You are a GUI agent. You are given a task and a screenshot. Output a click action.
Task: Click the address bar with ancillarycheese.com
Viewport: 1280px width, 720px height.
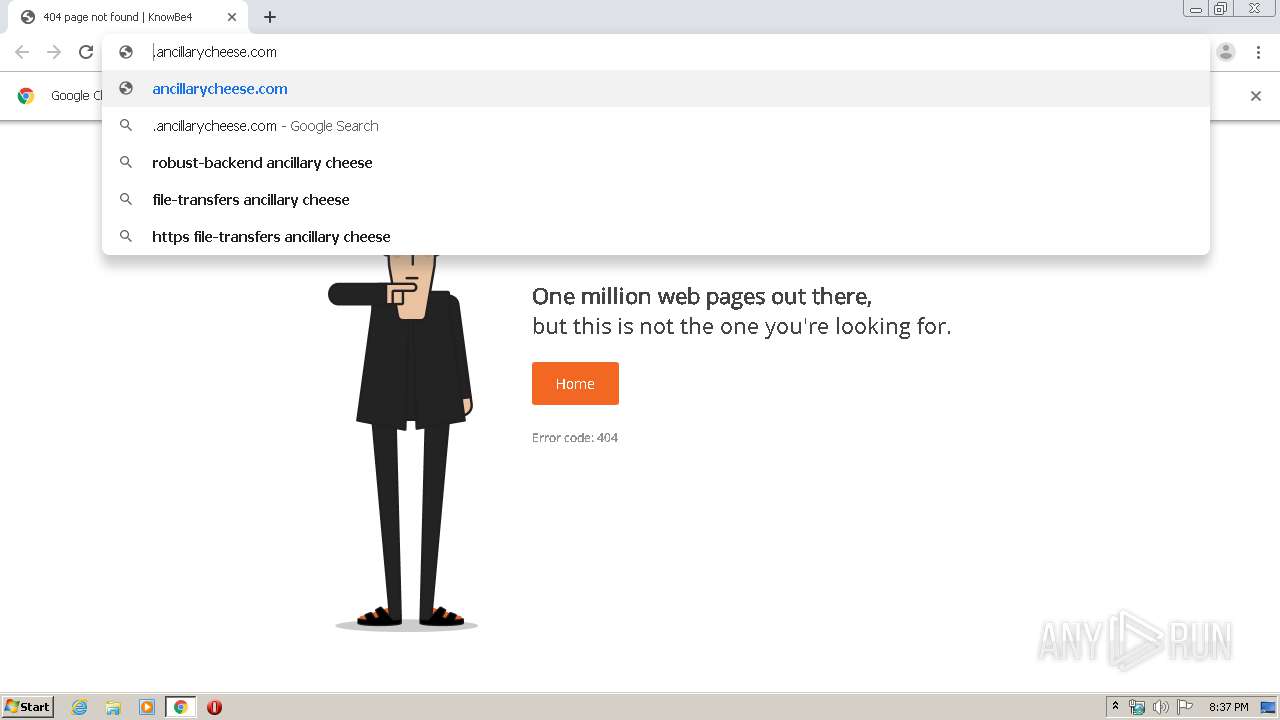tap(655, 52)
